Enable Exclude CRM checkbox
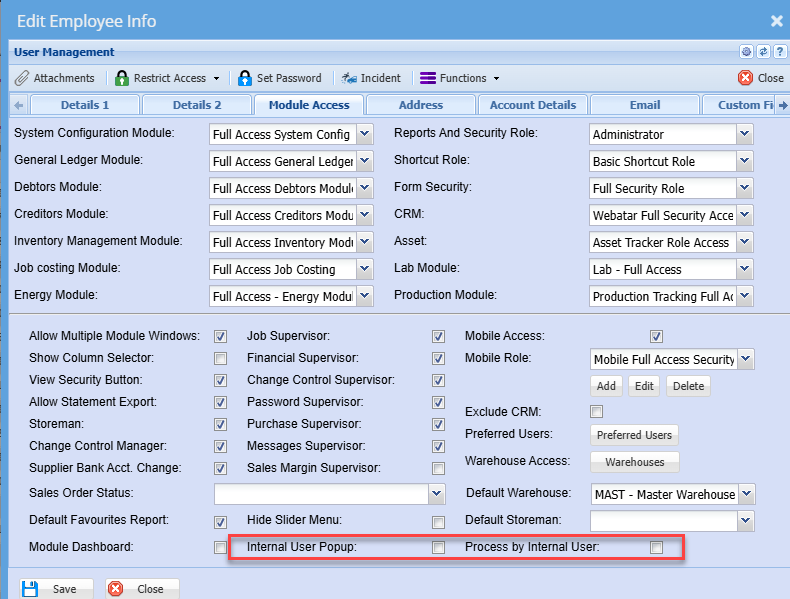 click(597, 412)
